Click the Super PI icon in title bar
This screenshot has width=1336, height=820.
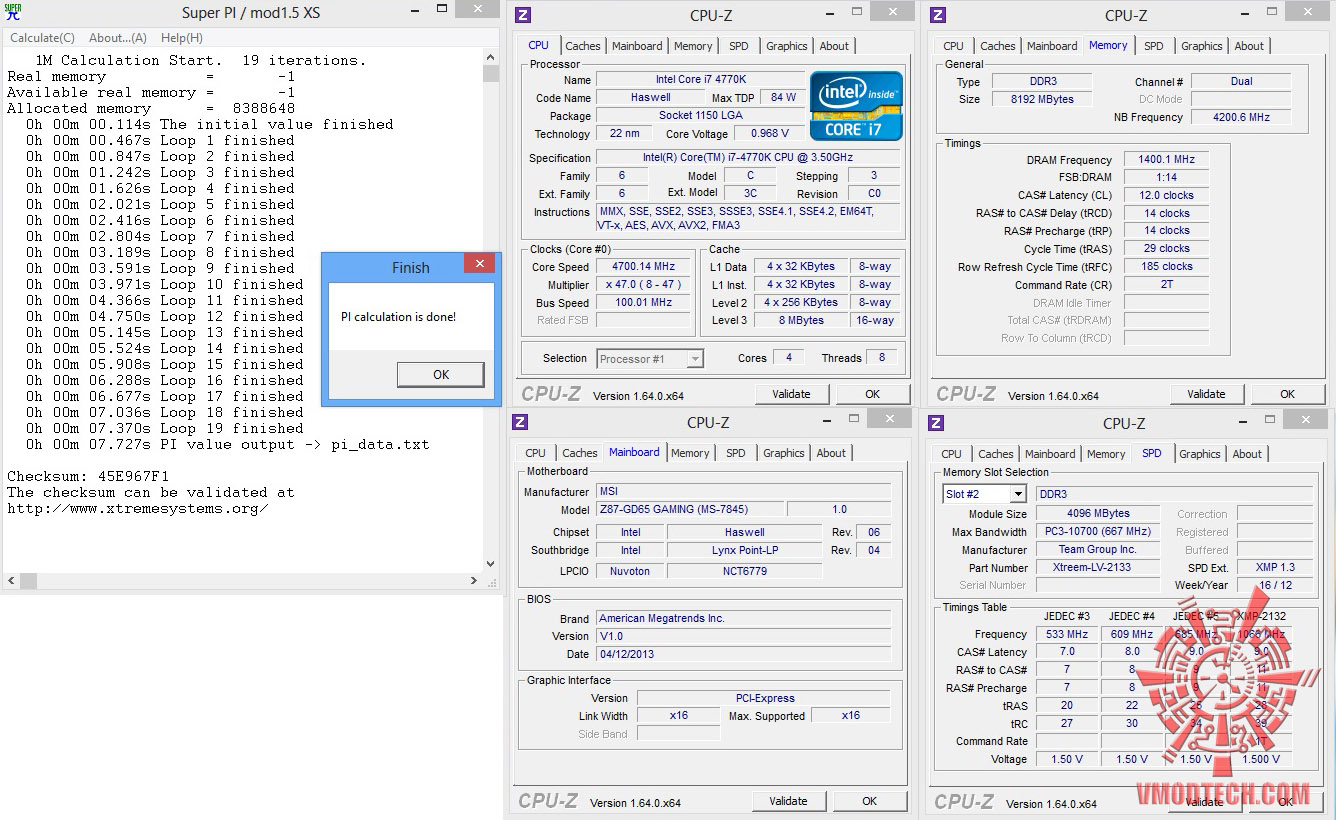coord(13,12)
